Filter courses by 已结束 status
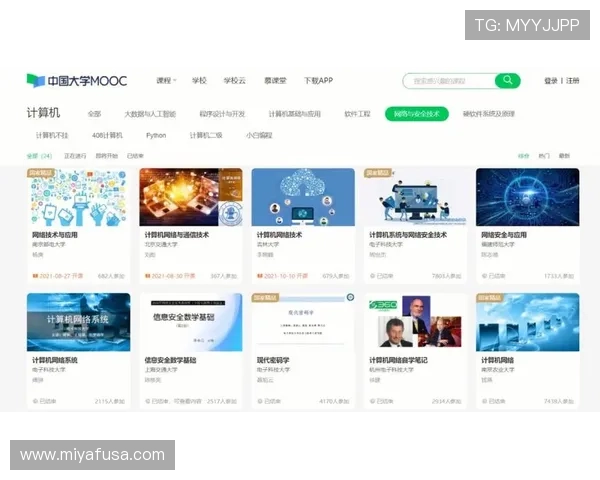The height and width of the screenshot is (480, 600). pyautogui.click(x=135, y=156)
